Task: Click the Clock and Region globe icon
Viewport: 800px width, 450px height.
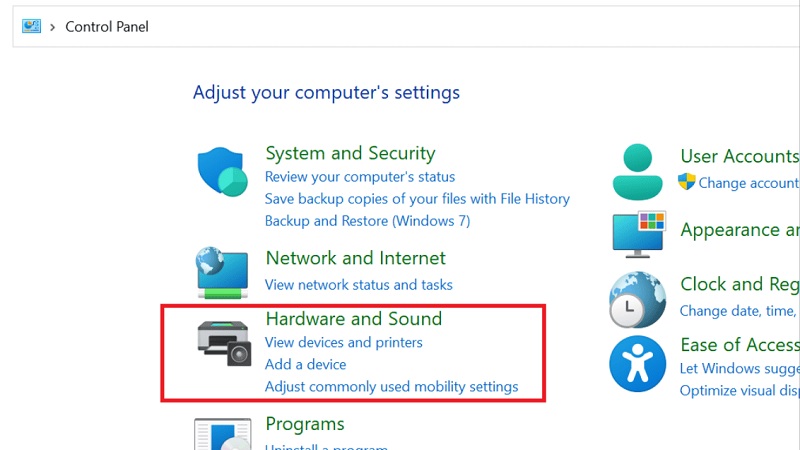Action: tap(637, 299)
